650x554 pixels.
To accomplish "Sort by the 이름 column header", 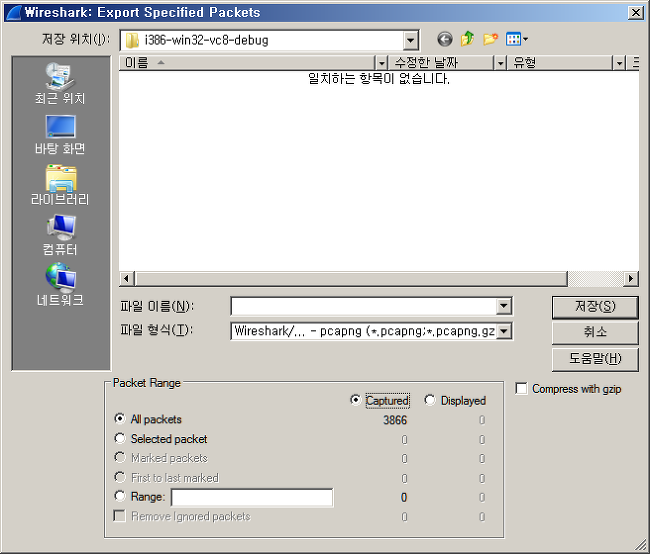I will coord(247,63).
